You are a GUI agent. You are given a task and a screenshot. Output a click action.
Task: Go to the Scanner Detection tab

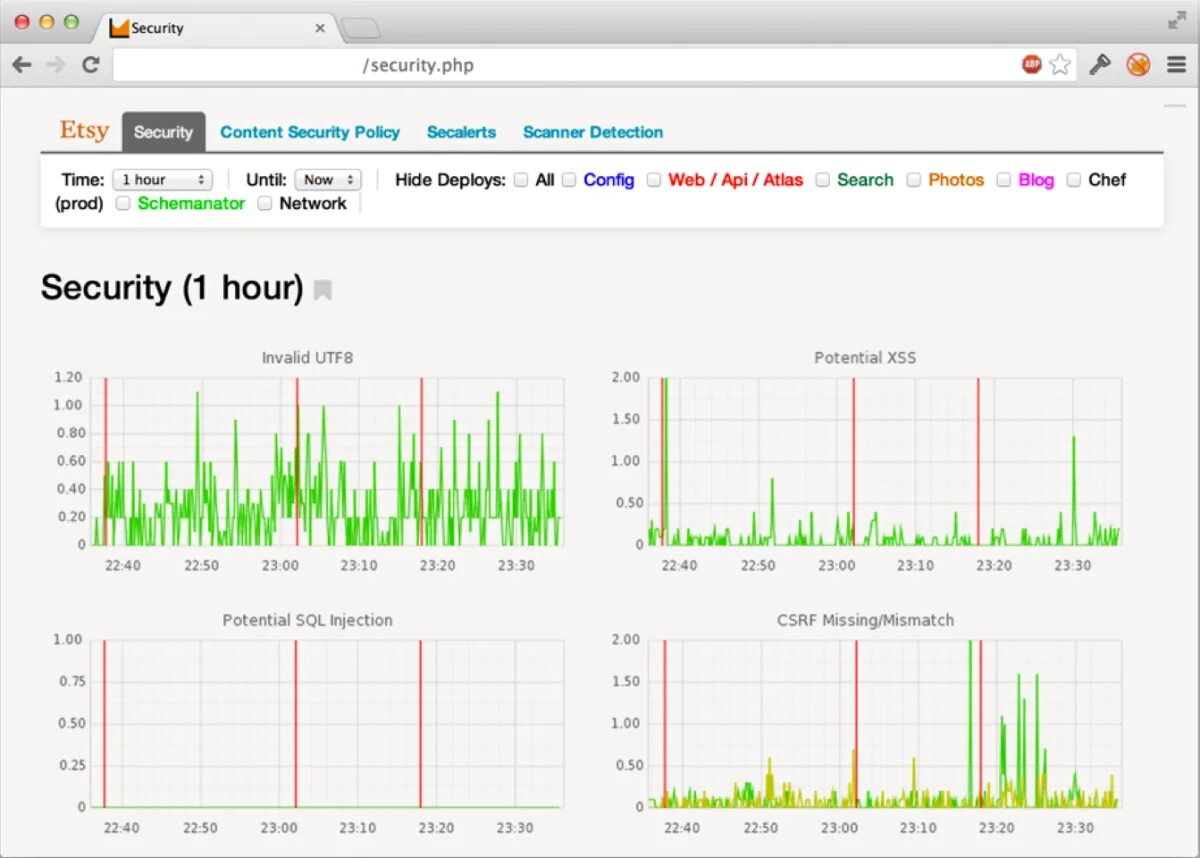593,132
